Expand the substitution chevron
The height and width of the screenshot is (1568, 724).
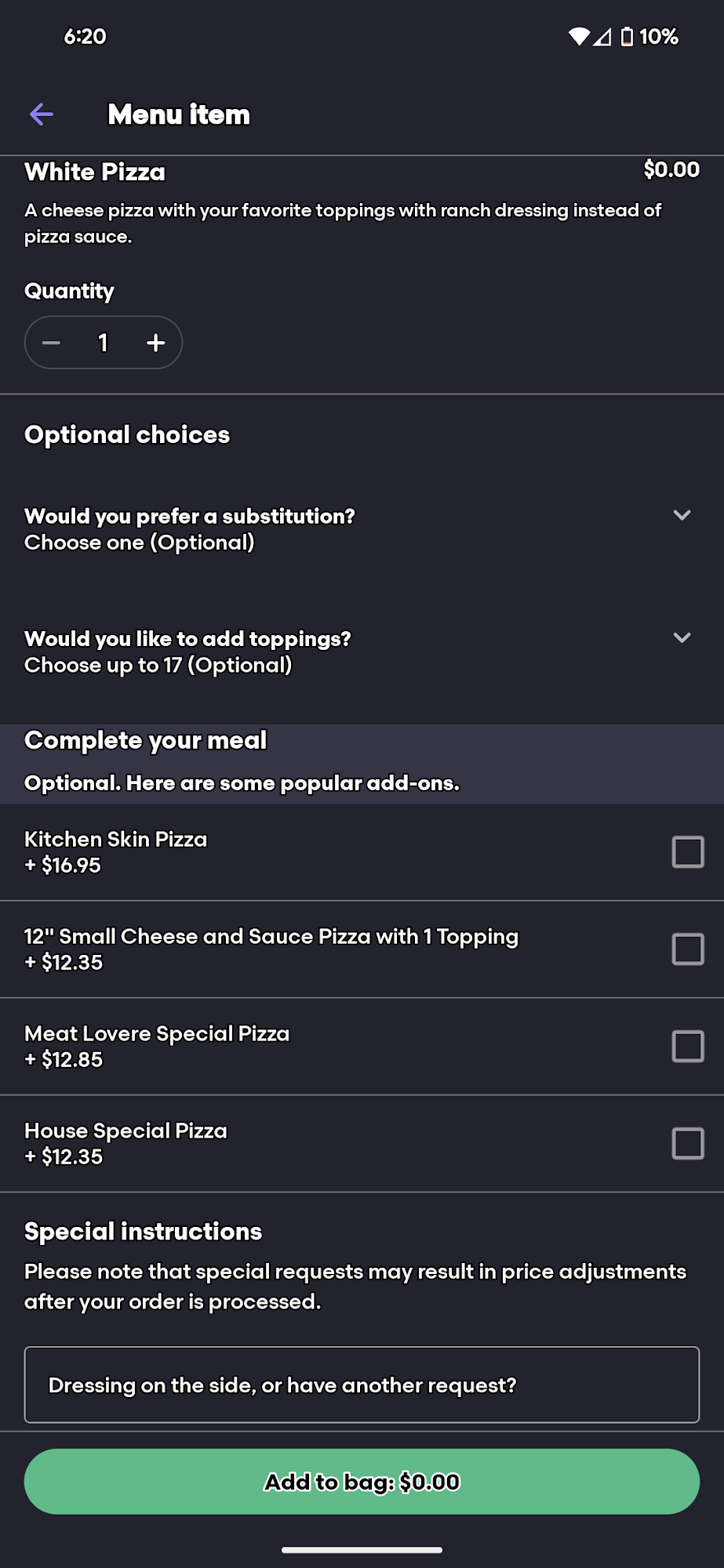pos(682,516)
